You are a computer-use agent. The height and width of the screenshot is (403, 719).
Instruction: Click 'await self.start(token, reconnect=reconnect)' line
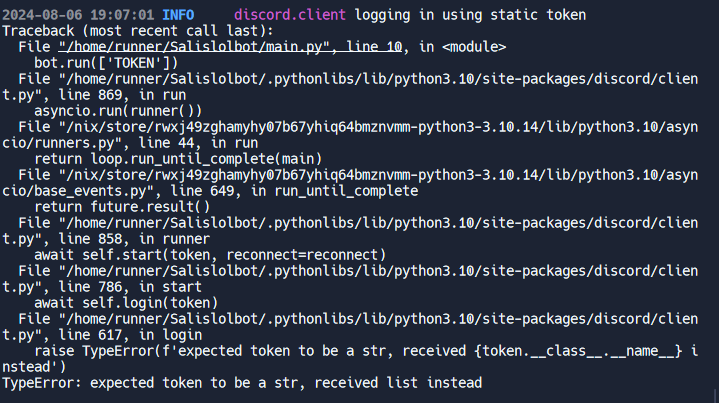pos(210,255)
